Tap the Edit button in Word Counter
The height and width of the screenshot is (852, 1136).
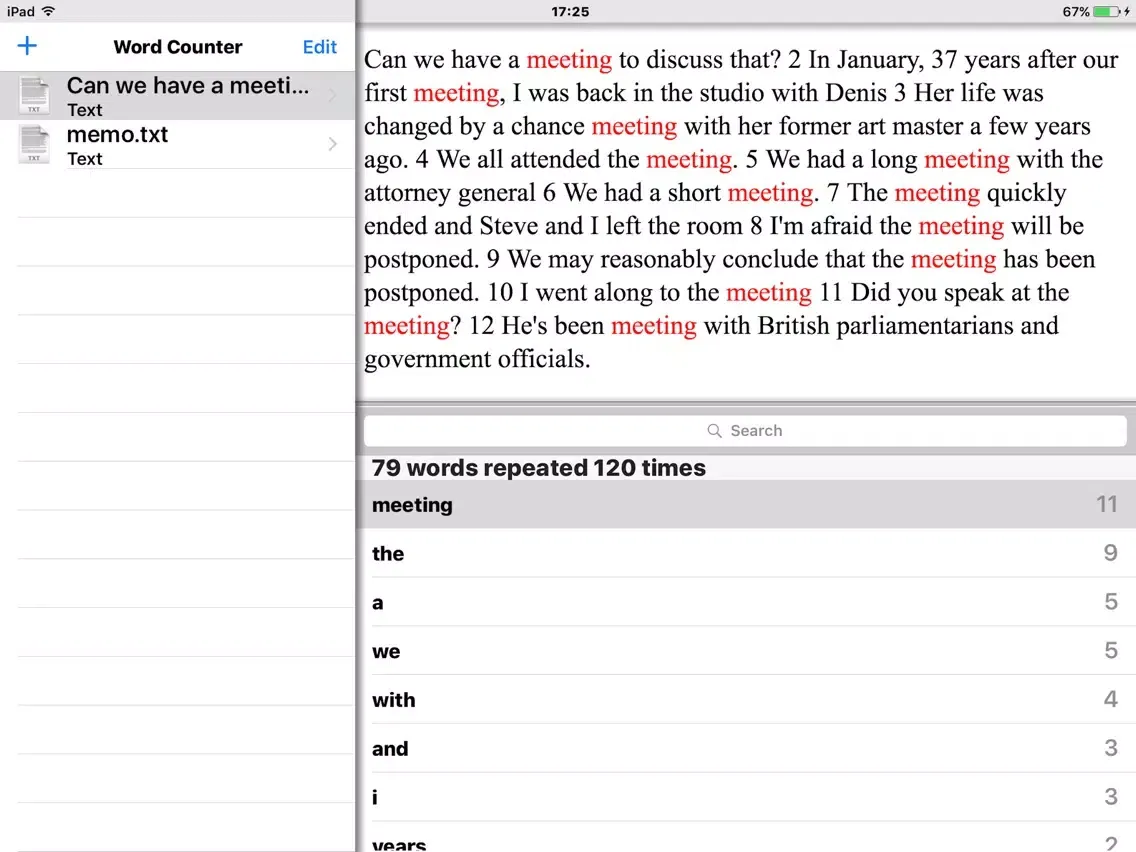pyautogui.click(x=320, y=47)
